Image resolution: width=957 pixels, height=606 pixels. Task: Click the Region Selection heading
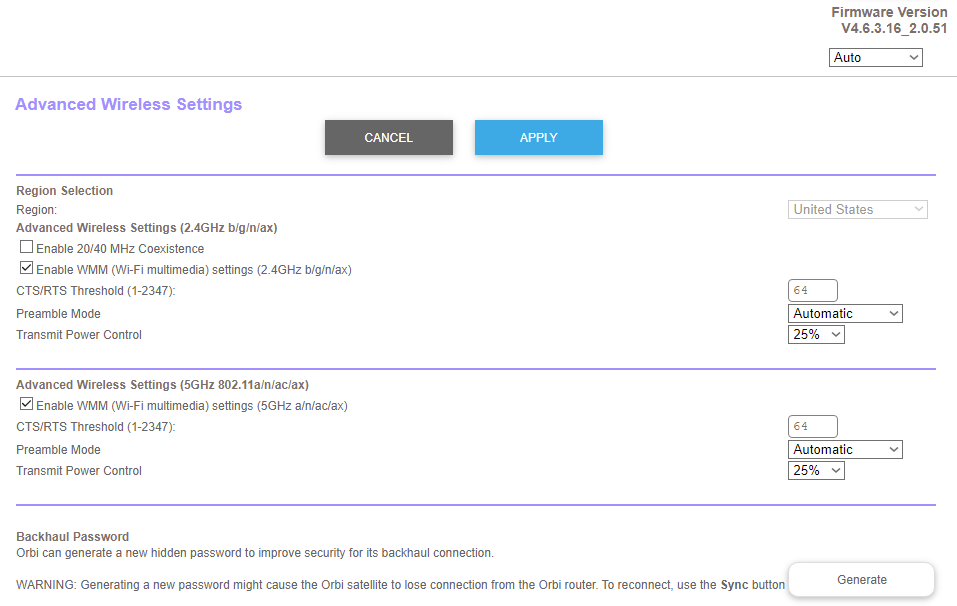pyautogui.click(x=64, y=191)
